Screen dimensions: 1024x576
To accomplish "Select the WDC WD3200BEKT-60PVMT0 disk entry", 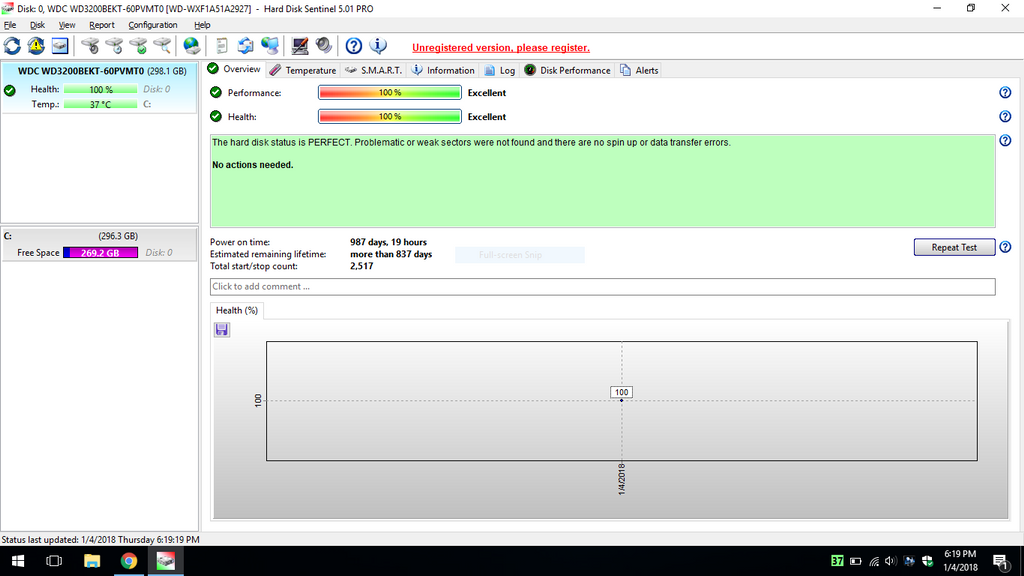I will point(99,88).
